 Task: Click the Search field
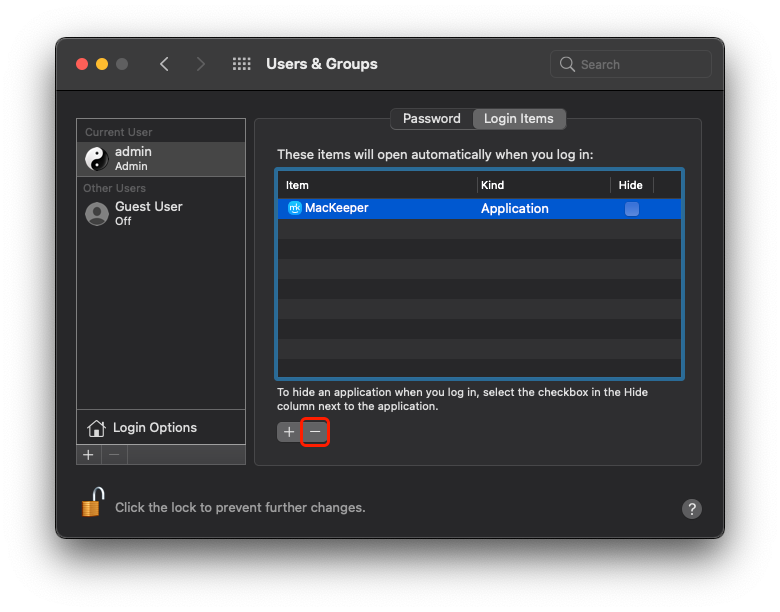click(x=631, y=64)
